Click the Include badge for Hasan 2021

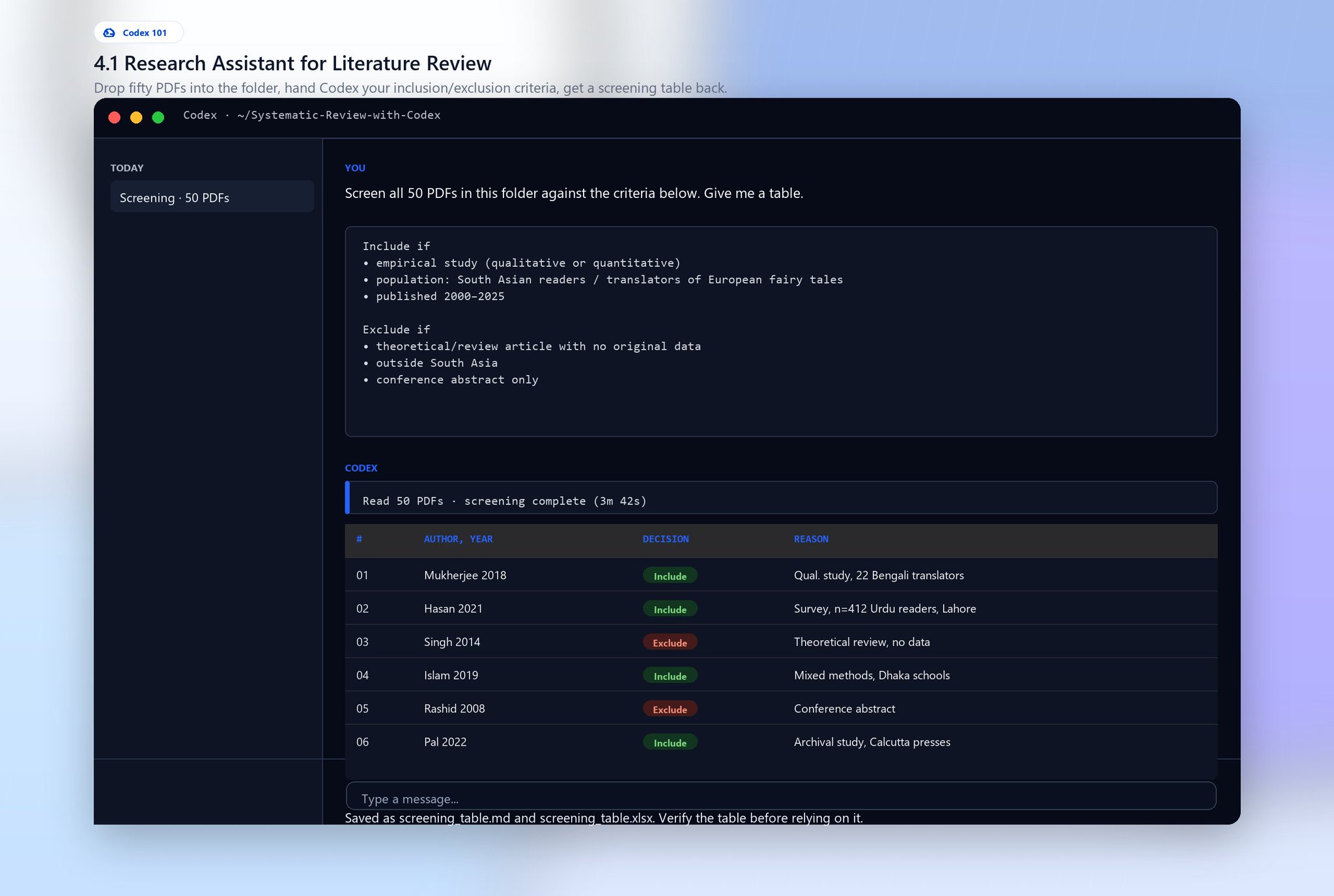pos(670,609)
